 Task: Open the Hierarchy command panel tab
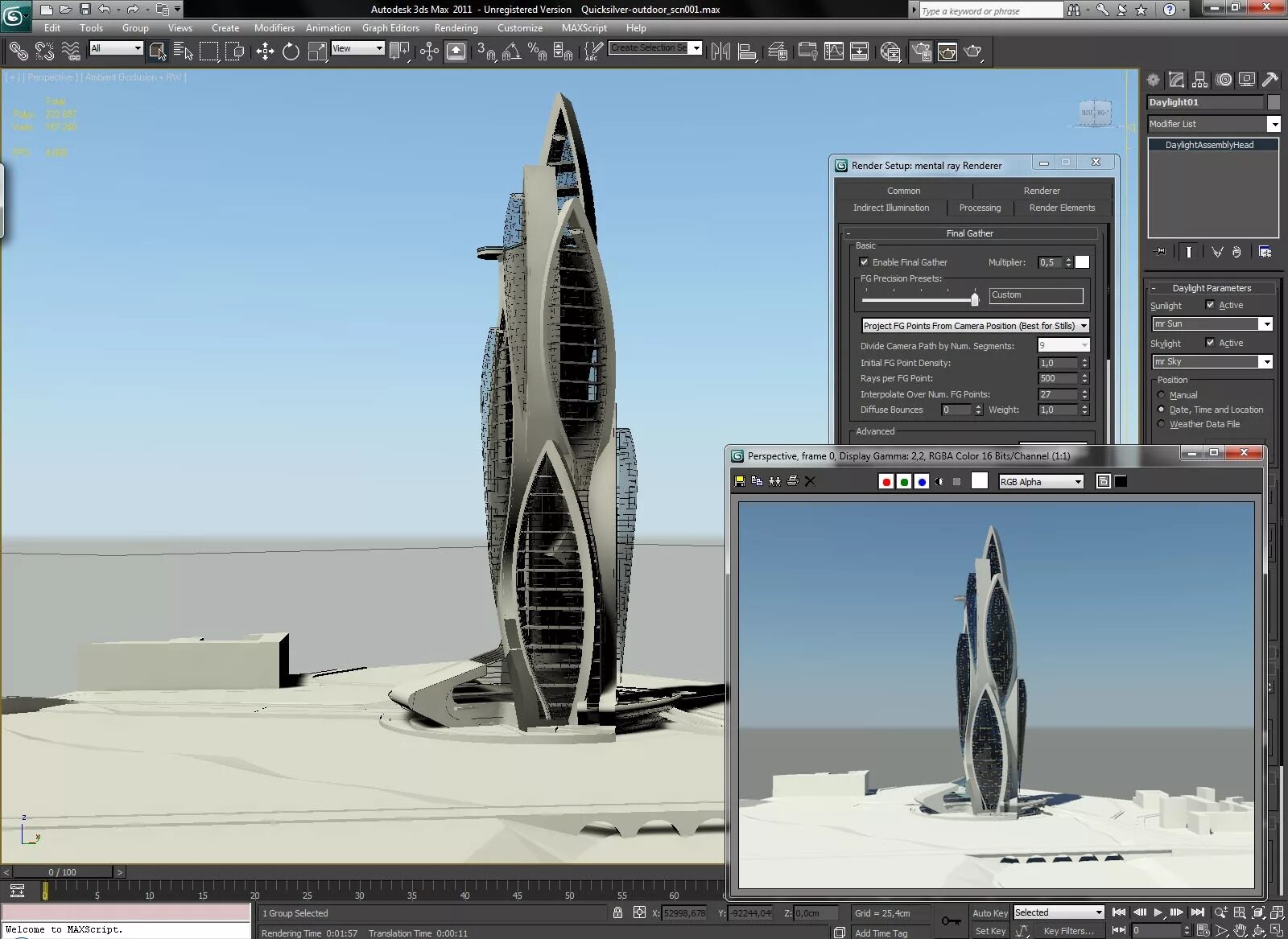(x=1199, y=80)
